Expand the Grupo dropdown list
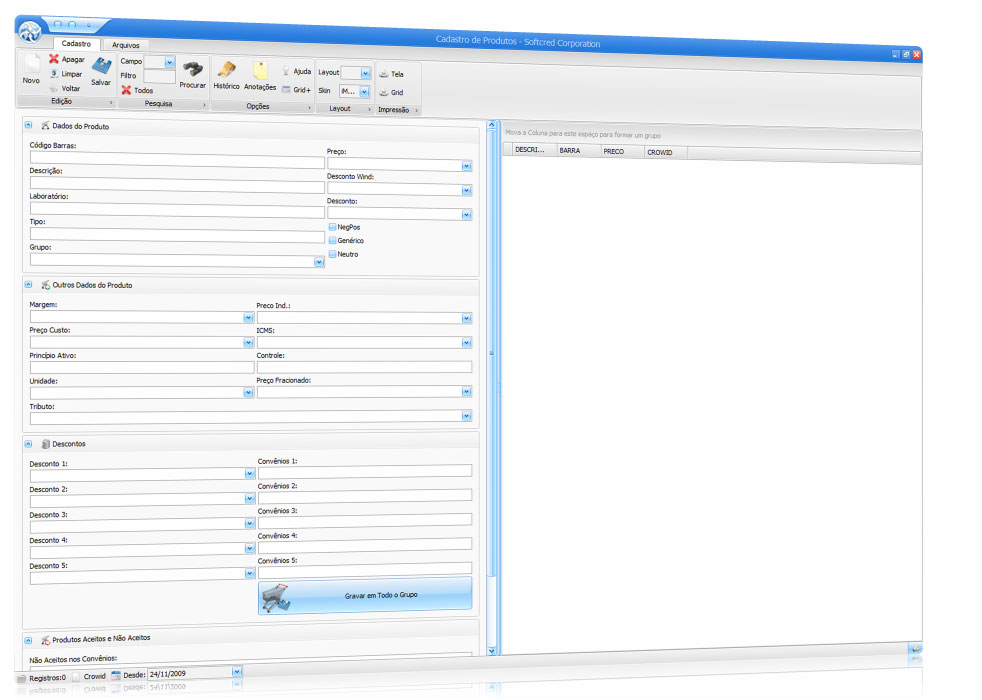The image size is (982, 700). click(319, 262)
